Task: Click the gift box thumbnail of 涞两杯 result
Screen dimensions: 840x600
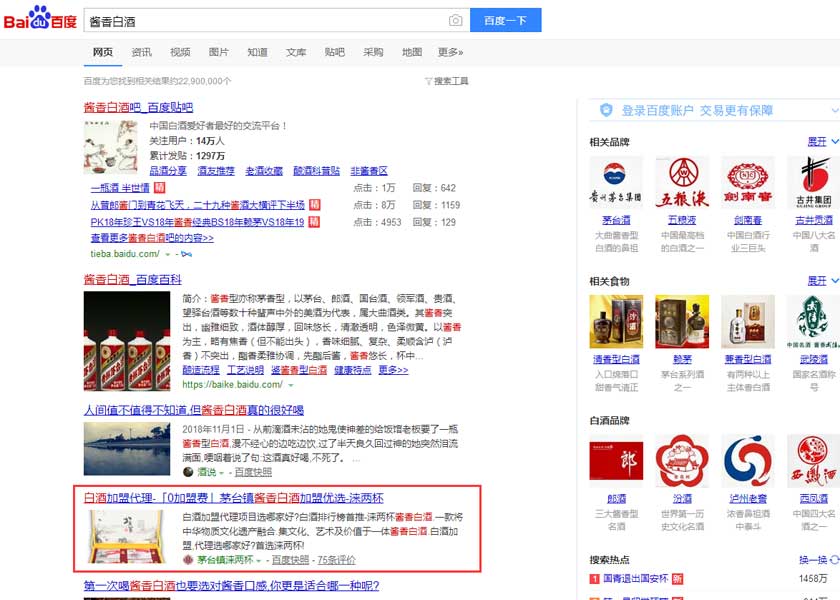Action: [127, 537]
